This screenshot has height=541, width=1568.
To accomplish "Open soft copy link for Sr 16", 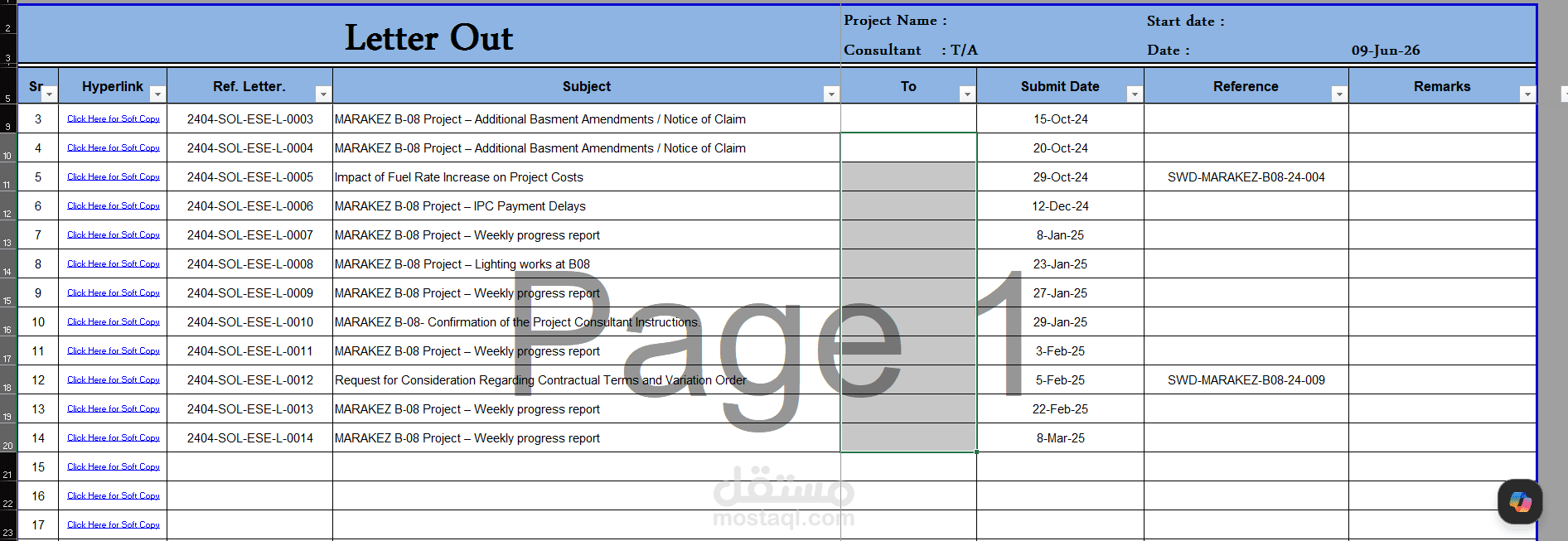I will [114, 496].
